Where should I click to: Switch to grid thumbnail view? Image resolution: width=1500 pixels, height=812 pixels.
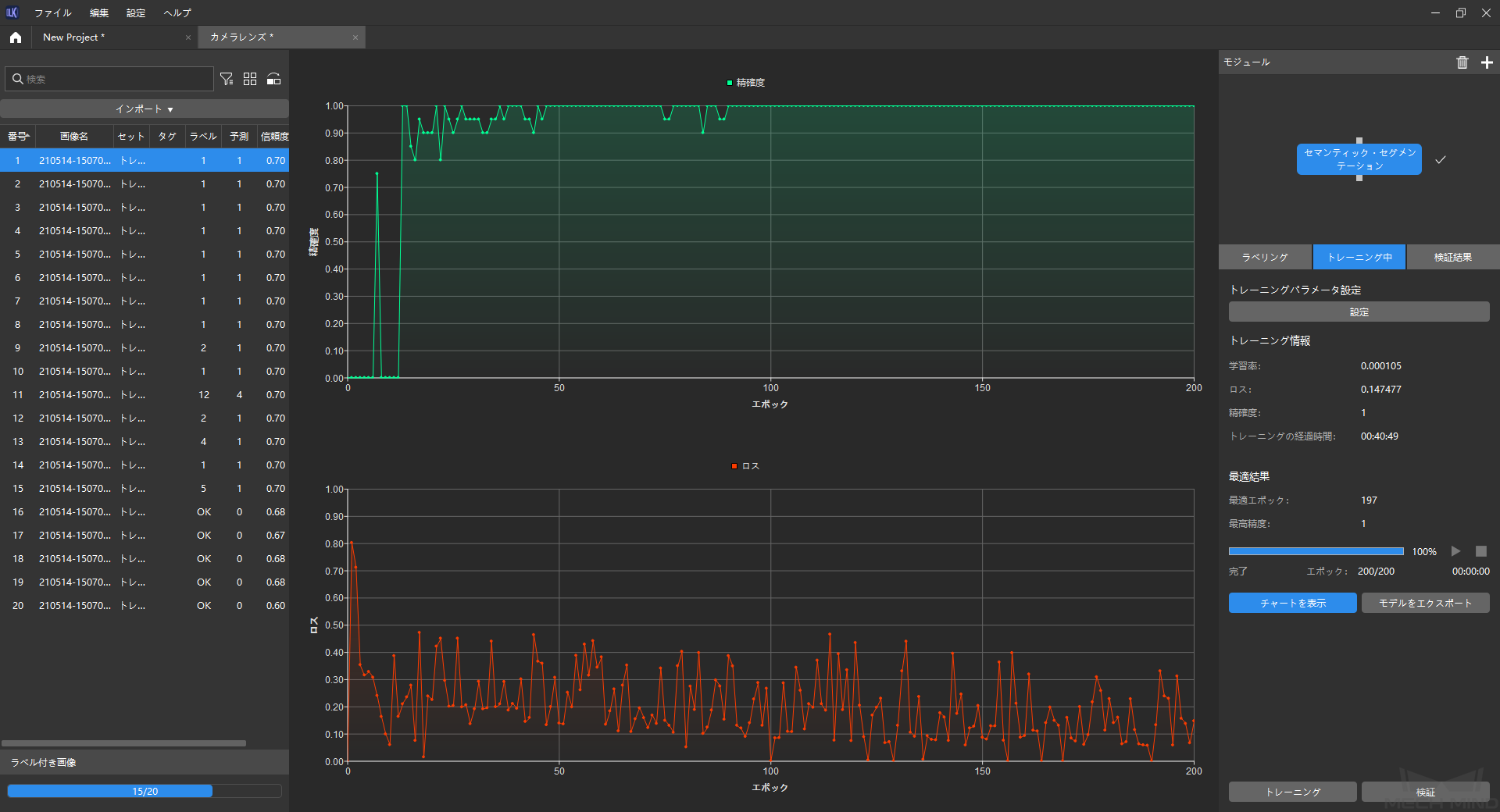pos(250,79)
